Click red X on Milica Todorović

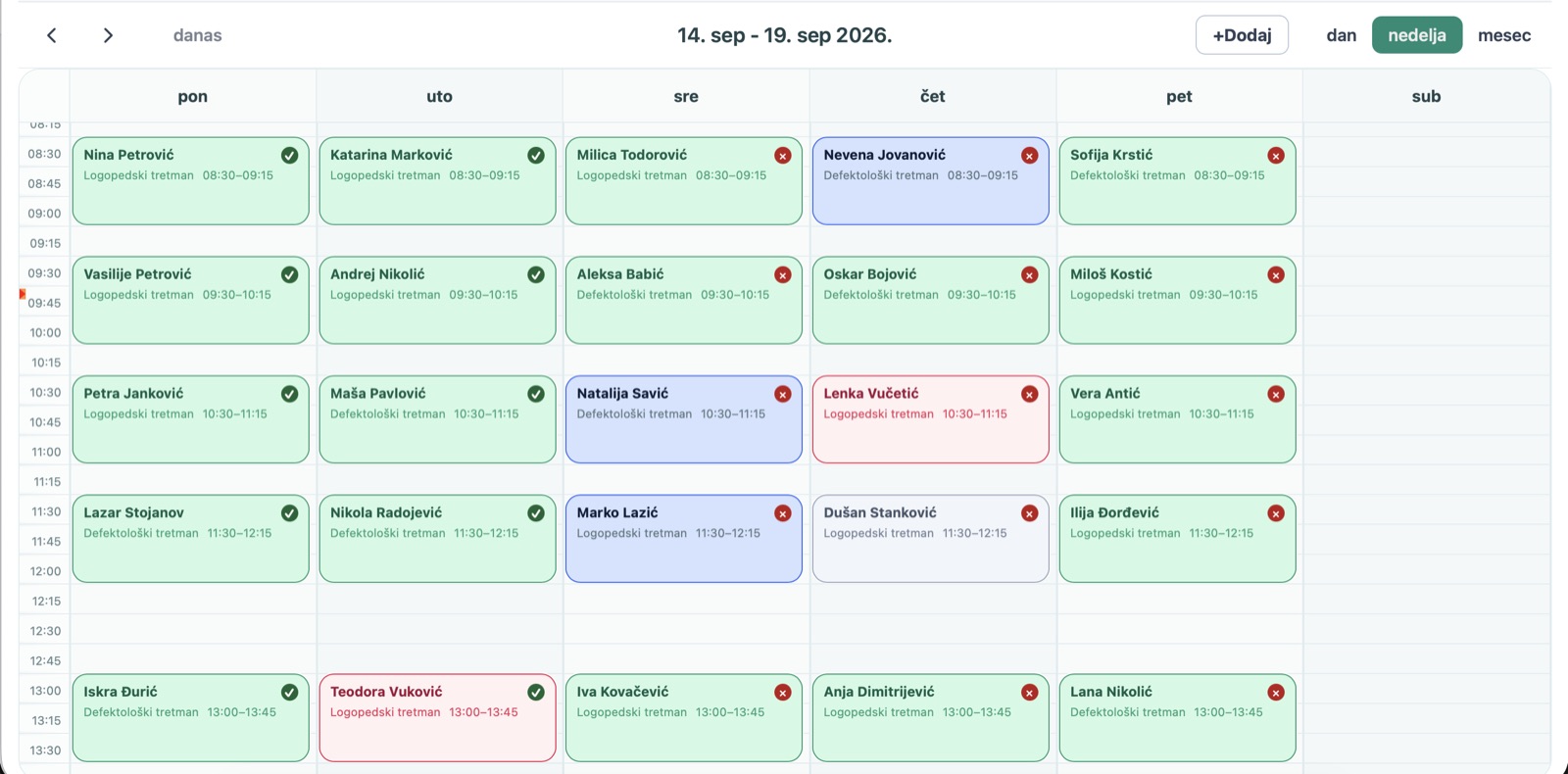(x=783, y=155)
